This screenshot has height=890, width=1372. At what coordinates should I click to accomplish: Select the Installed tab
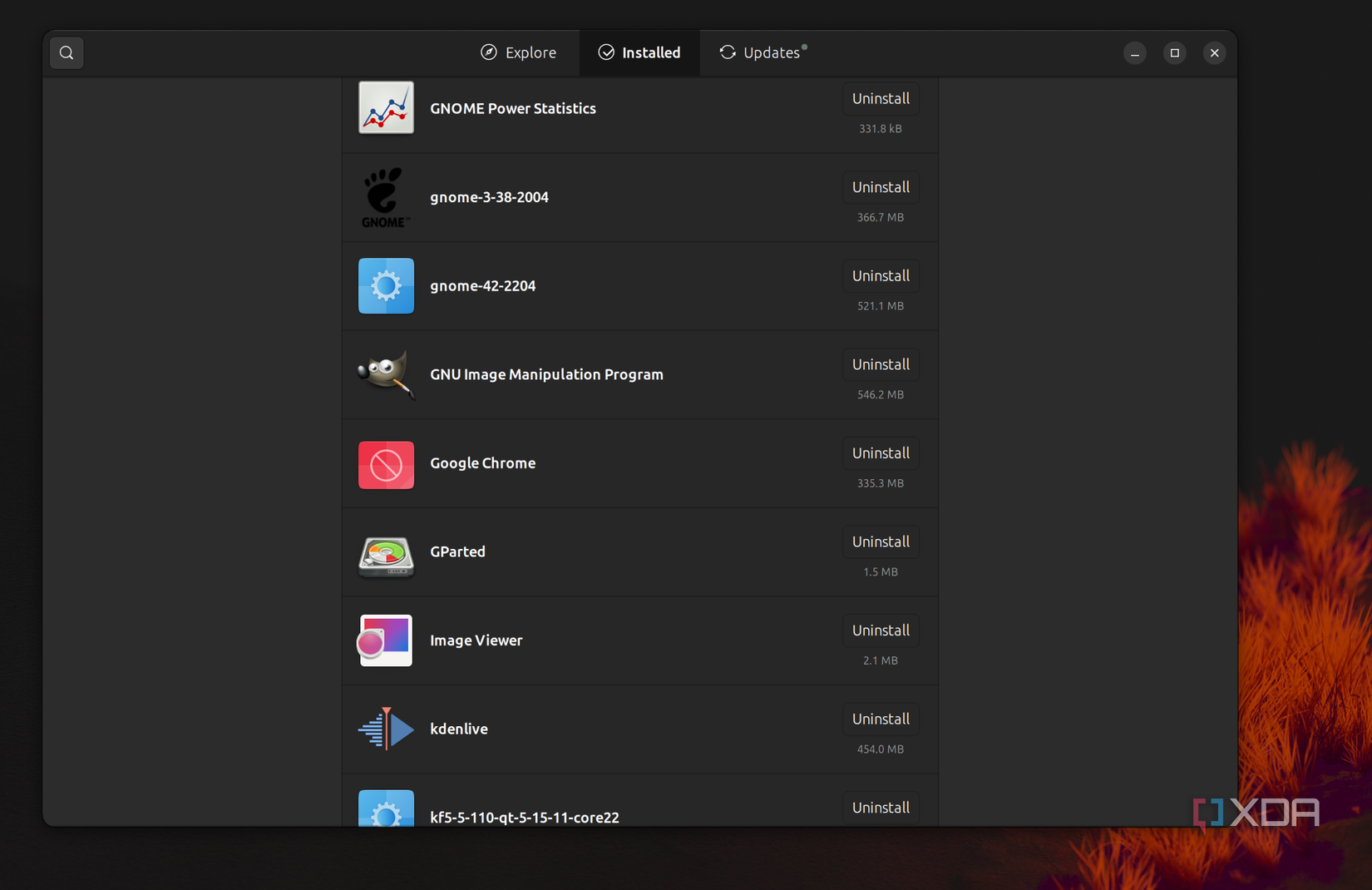tap(639, 52)
